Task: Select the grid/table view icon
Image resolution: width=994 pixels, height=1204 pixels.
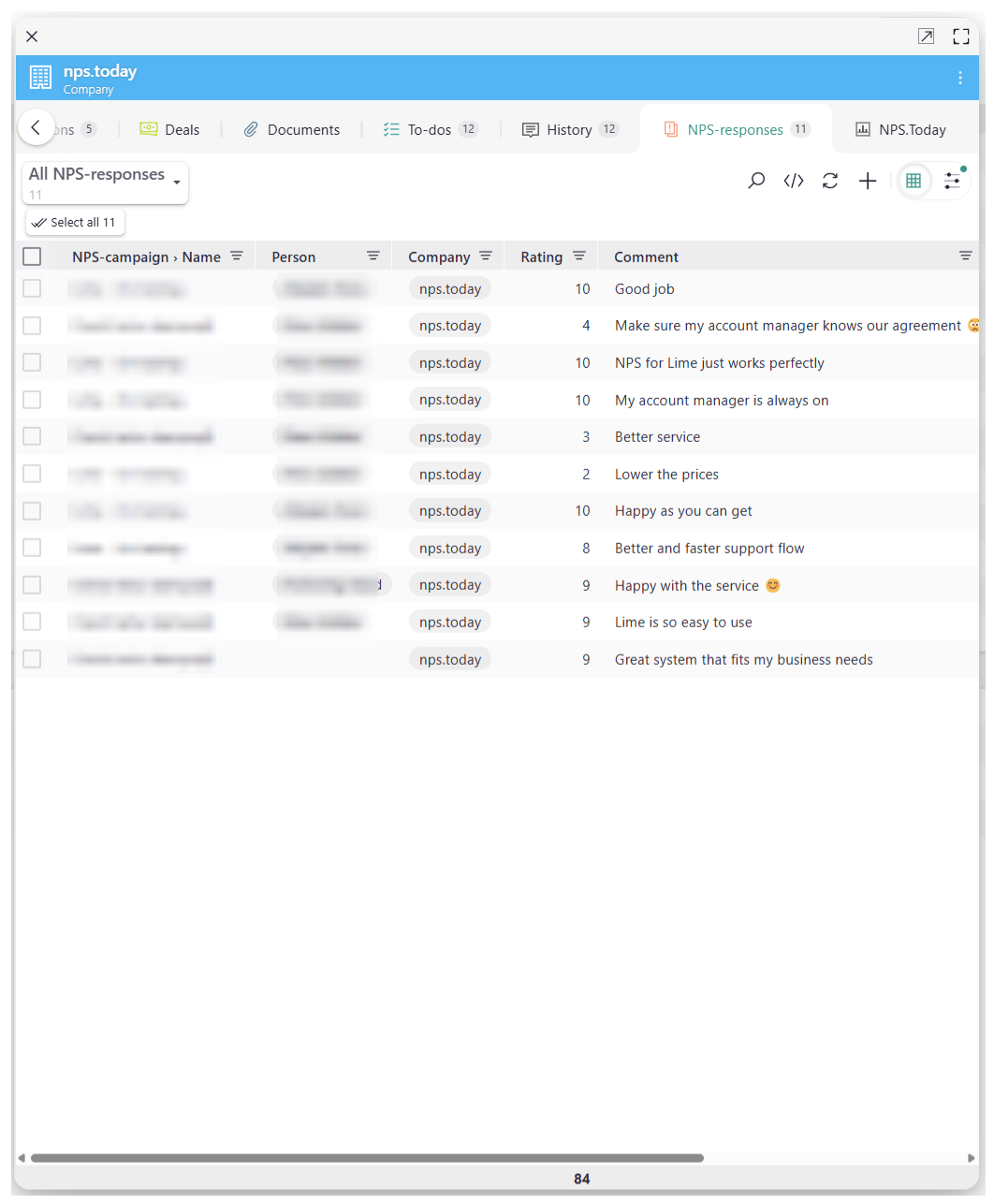Action: tap(914, 181)
